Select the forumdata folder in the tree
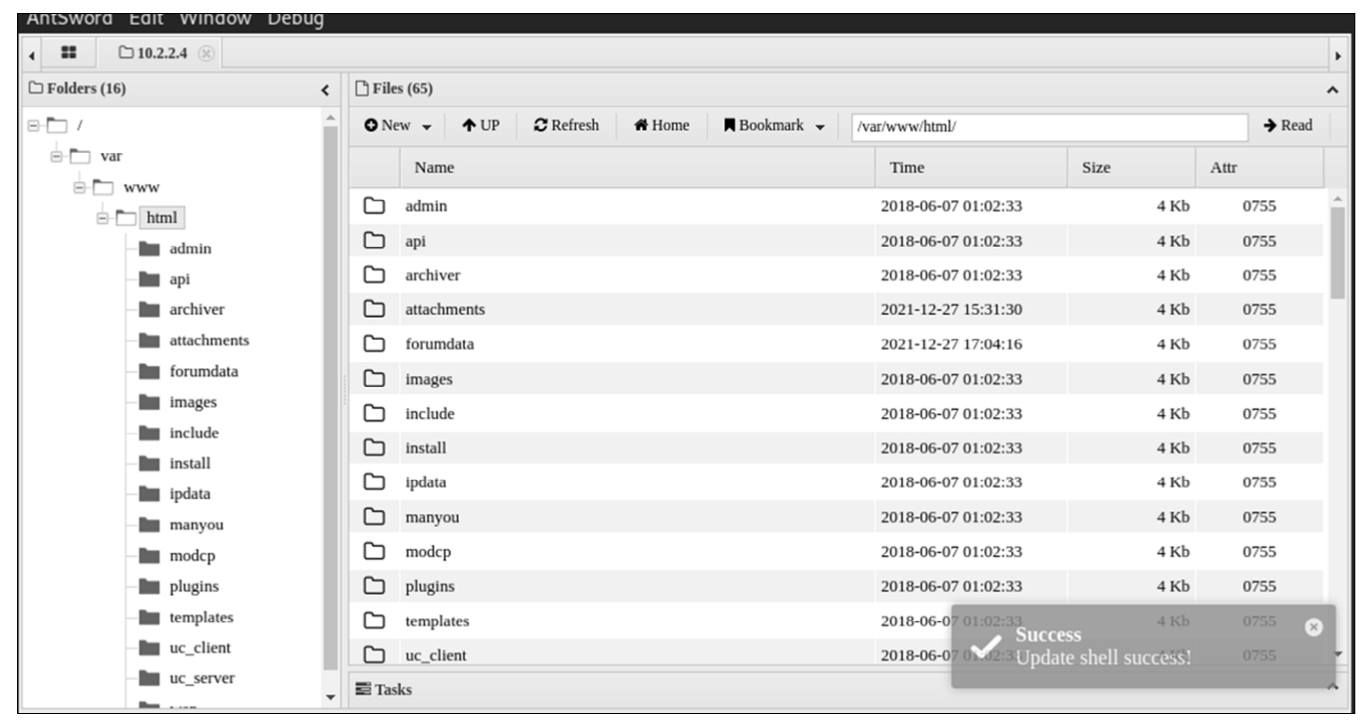 pyautogui.click(x=204, y=372)
